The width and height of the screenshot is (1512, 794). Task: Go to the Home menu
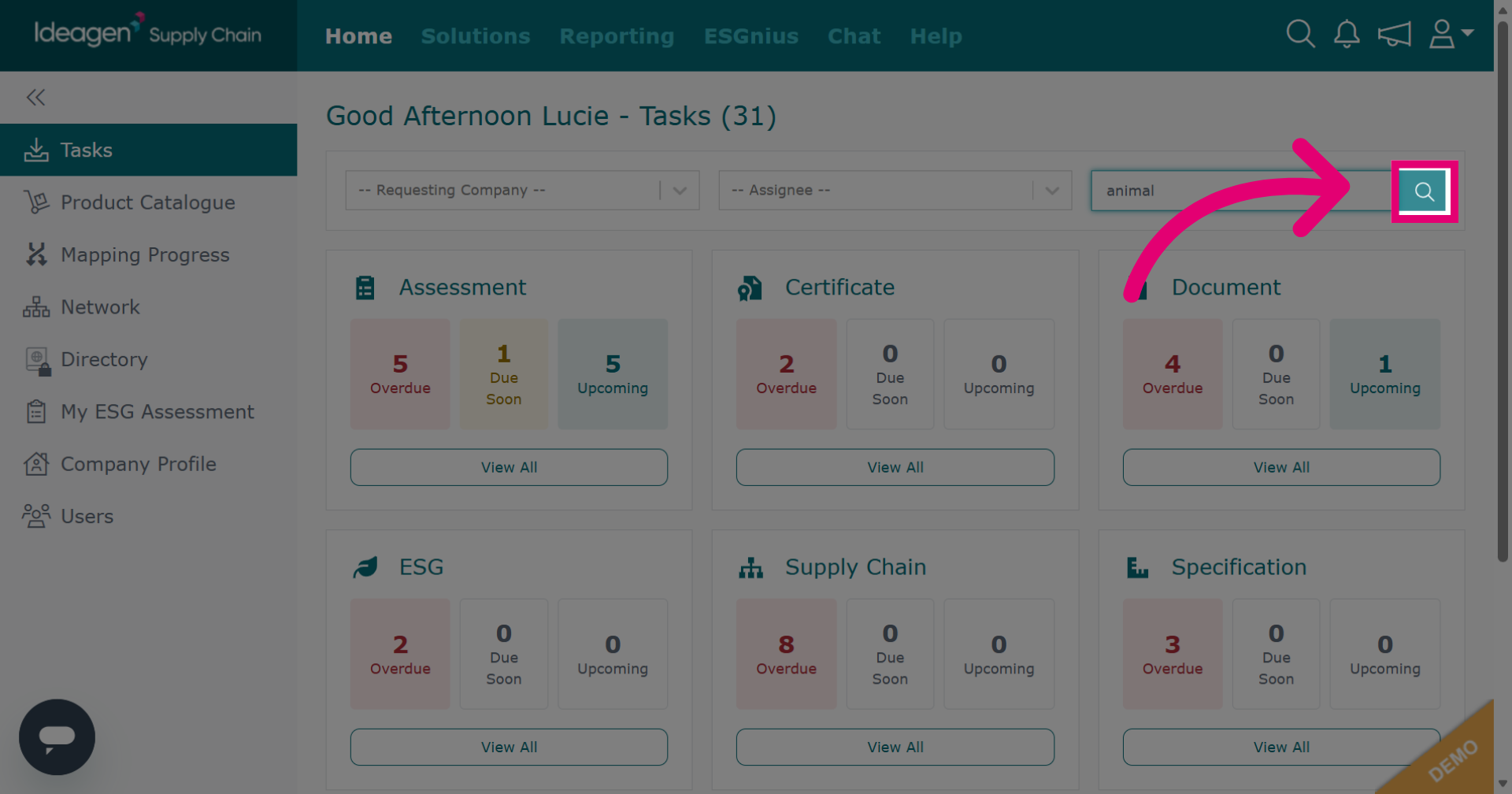358,36
